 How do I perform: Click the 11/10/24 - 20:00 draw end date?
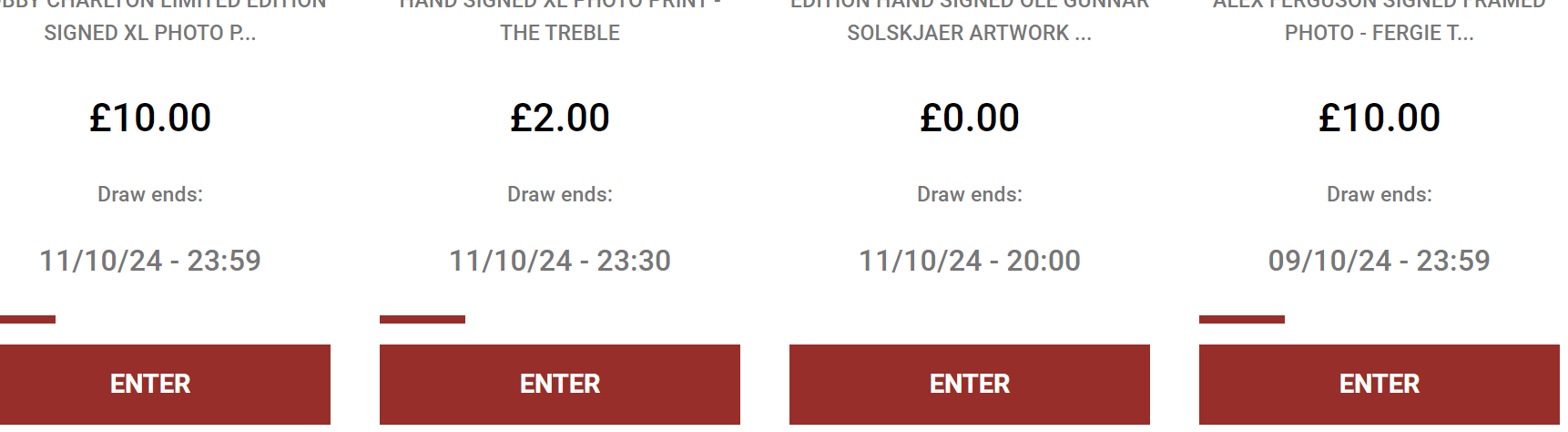click(969, 261)
